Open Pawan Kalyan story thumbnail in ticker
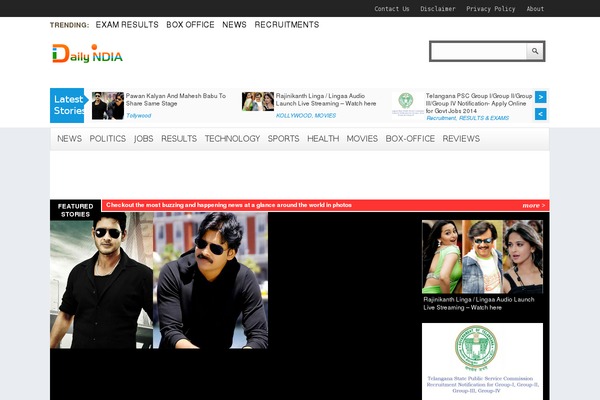 pos(107,105)
